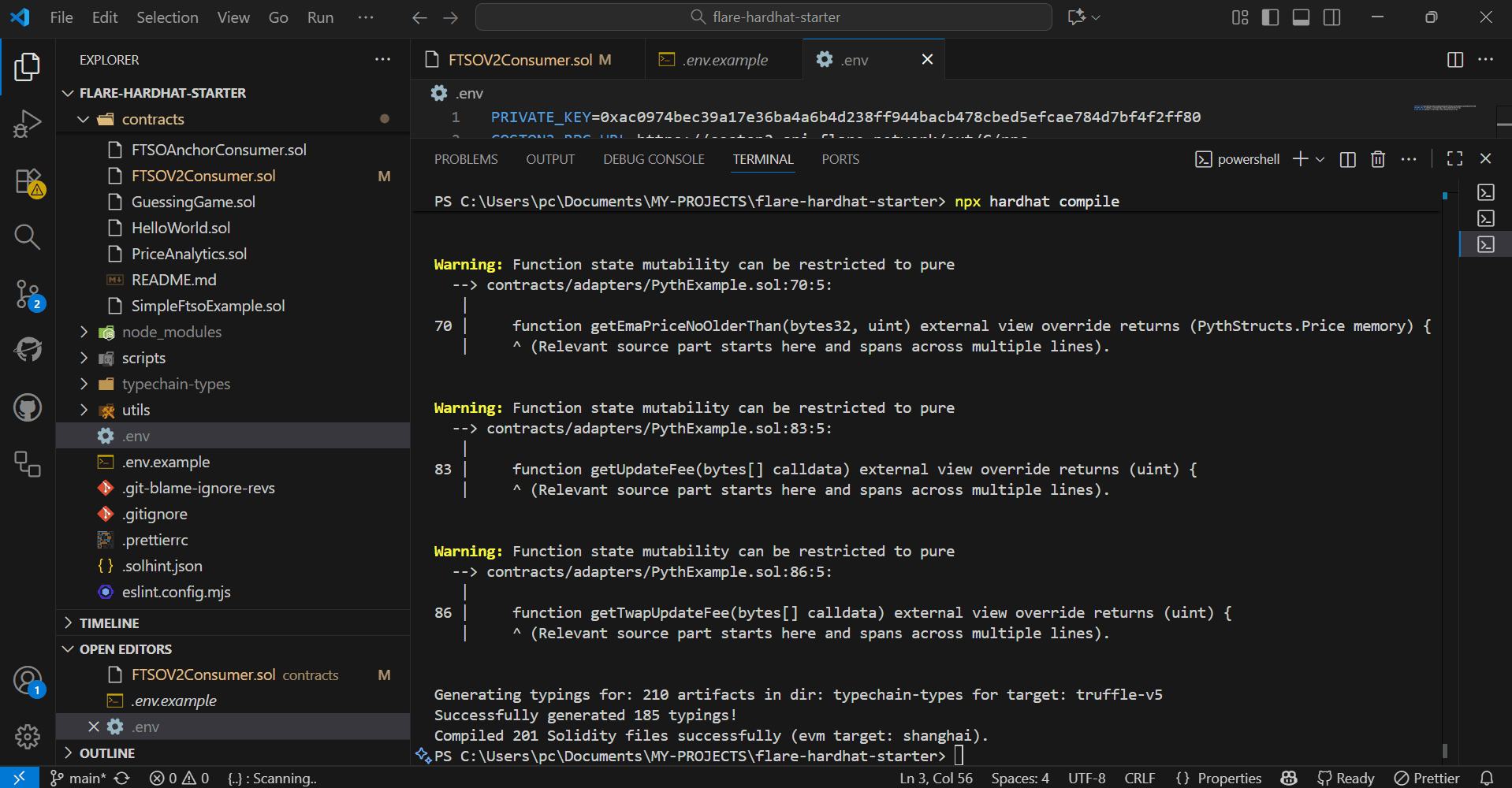Open the Extensions view
This screenshot has height=788, width=1512.
pos(27,180)
